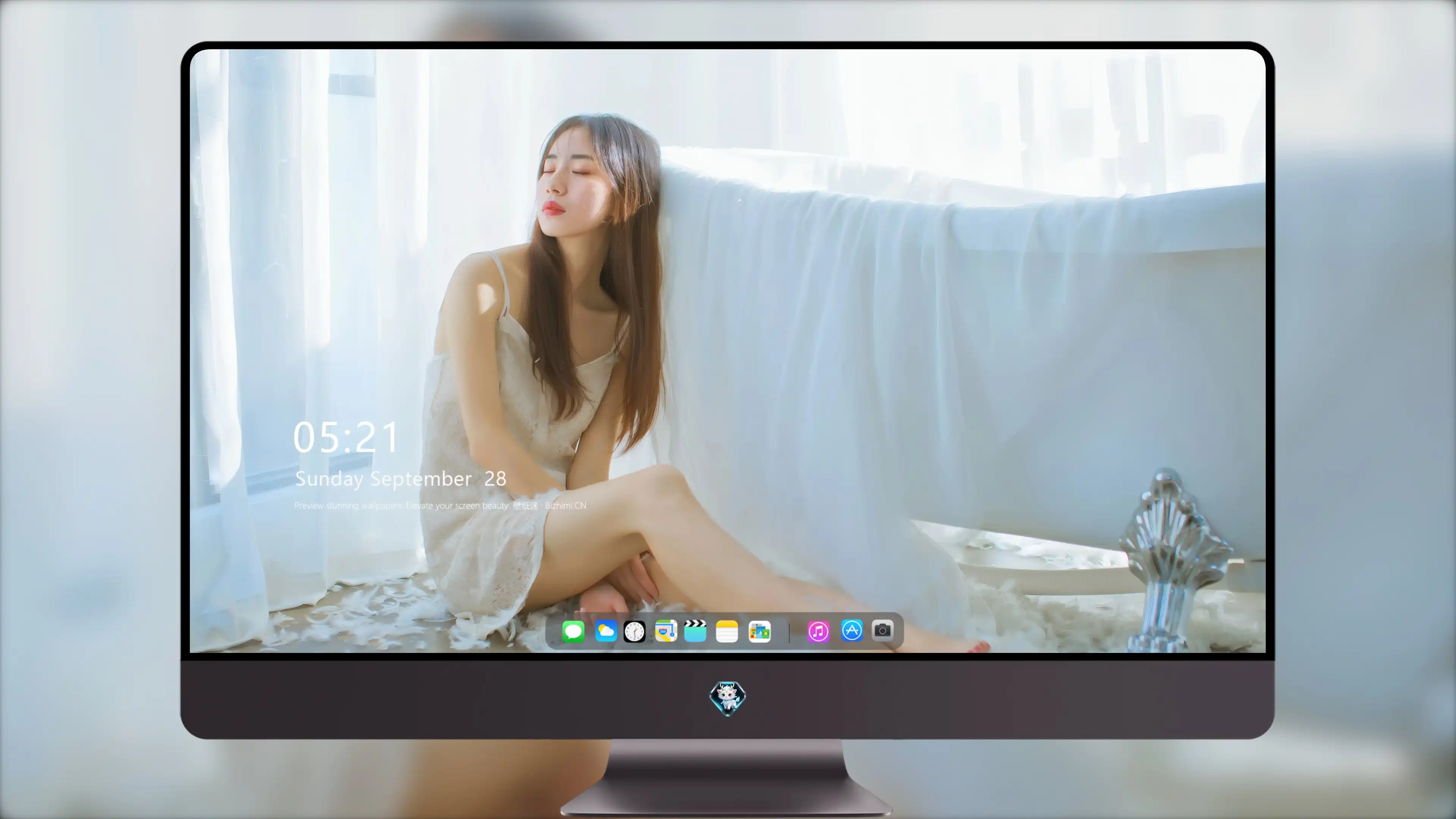1456x819 pixels.
Task: Launch the Videos clapperboard app in the dock
Action: point(695,631)
